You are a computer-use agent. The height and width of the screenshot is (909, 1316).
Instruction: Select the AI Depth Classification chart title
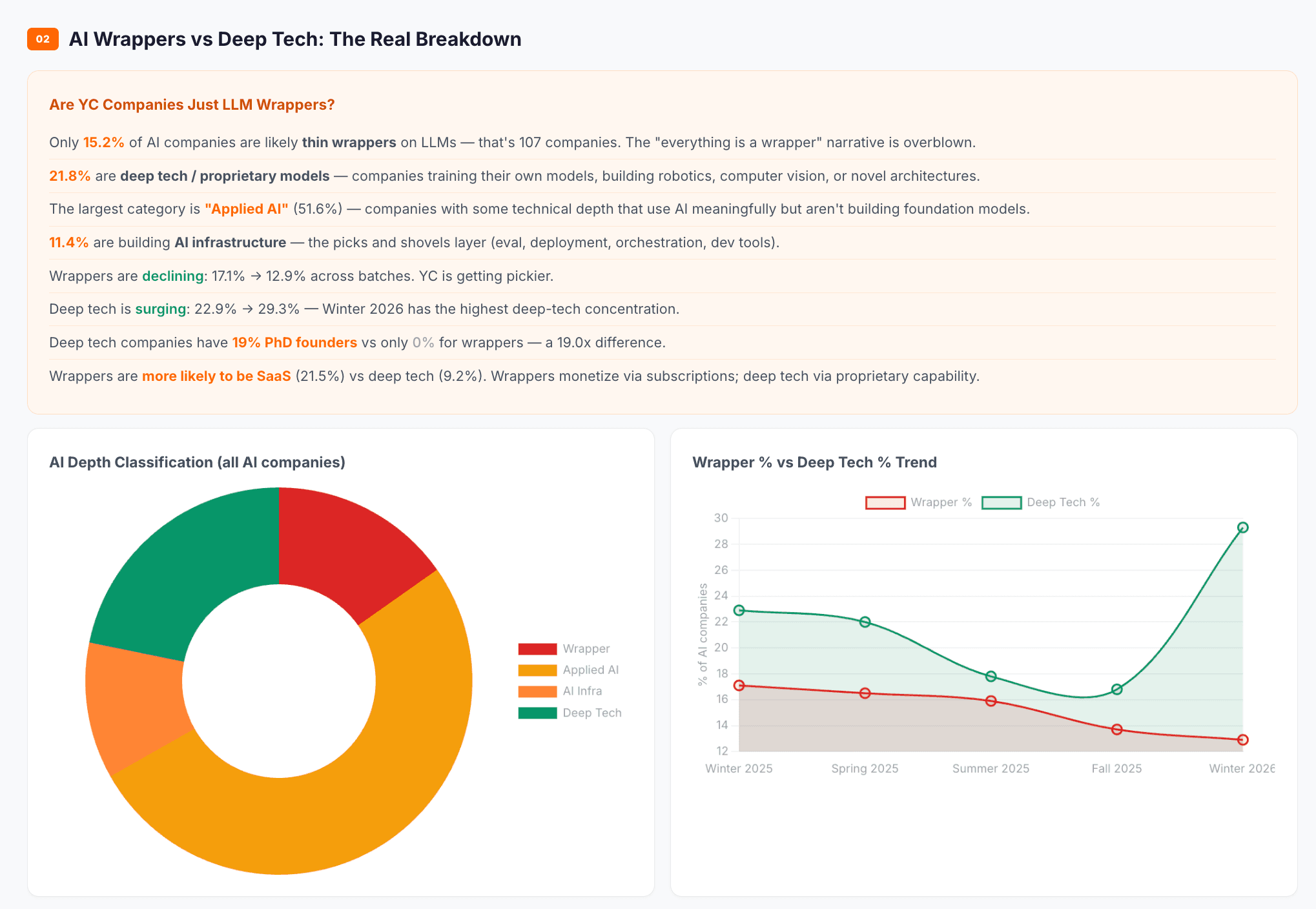coord(198,462)
